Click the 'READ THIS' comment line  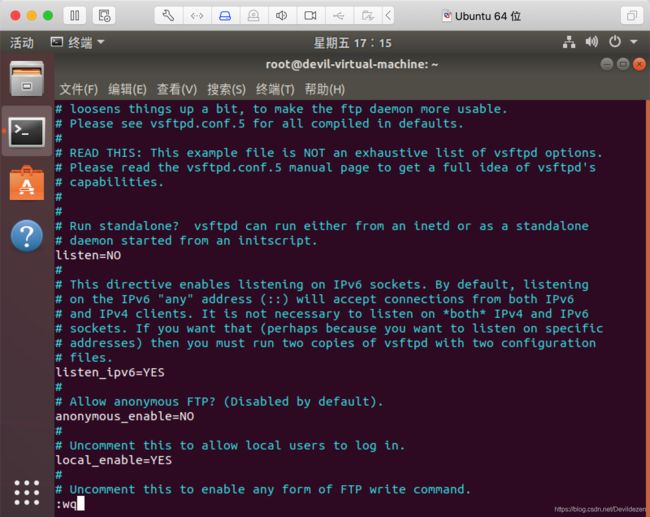(329, 153)
